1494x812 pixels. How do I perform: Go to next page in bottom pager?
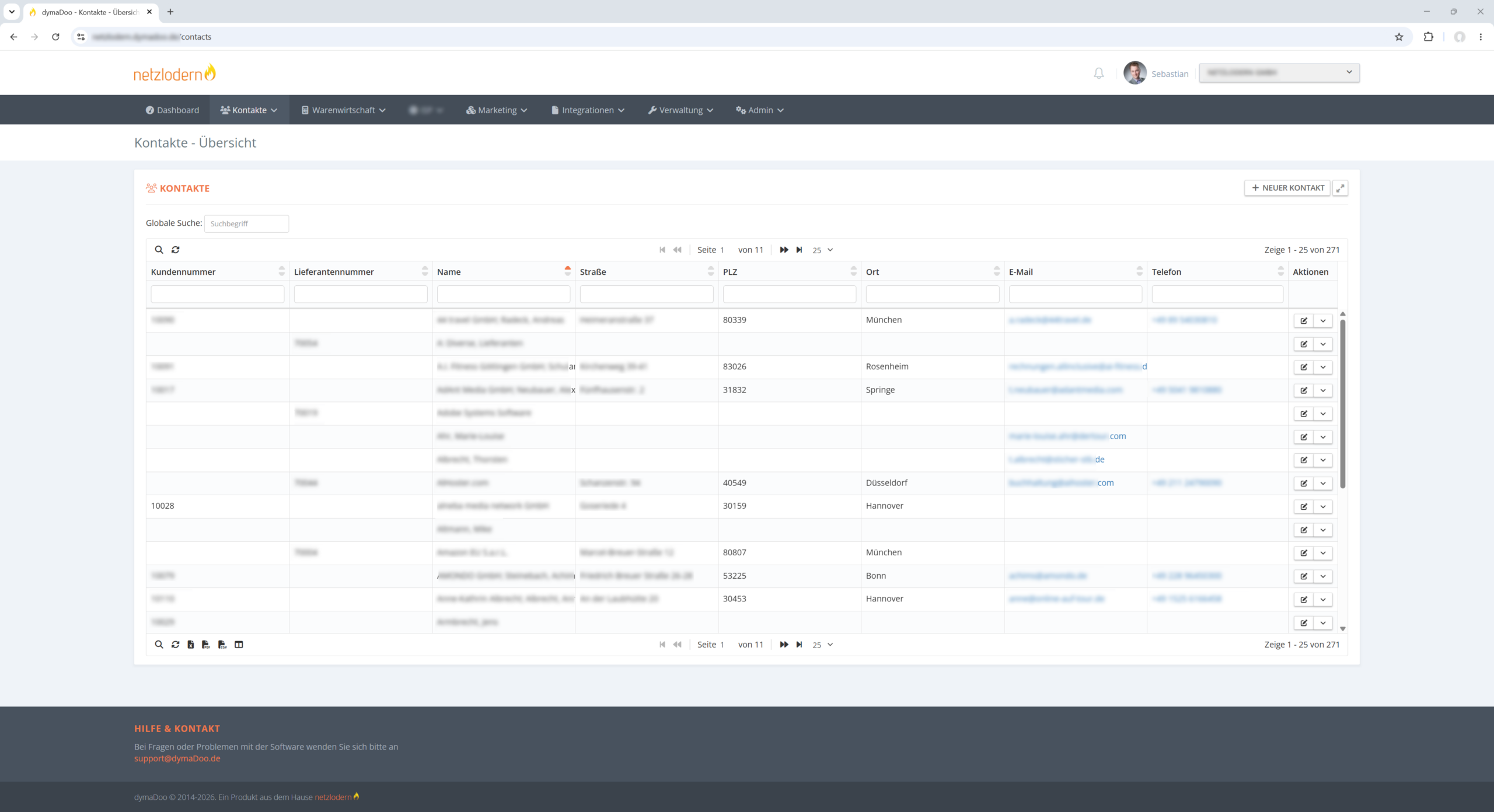784,645
